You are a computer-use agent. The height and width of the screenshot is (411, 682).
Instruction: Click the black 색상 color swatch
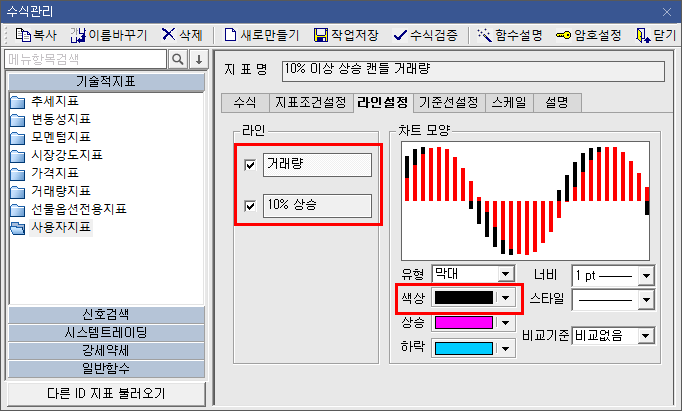(x=464, y=298)
